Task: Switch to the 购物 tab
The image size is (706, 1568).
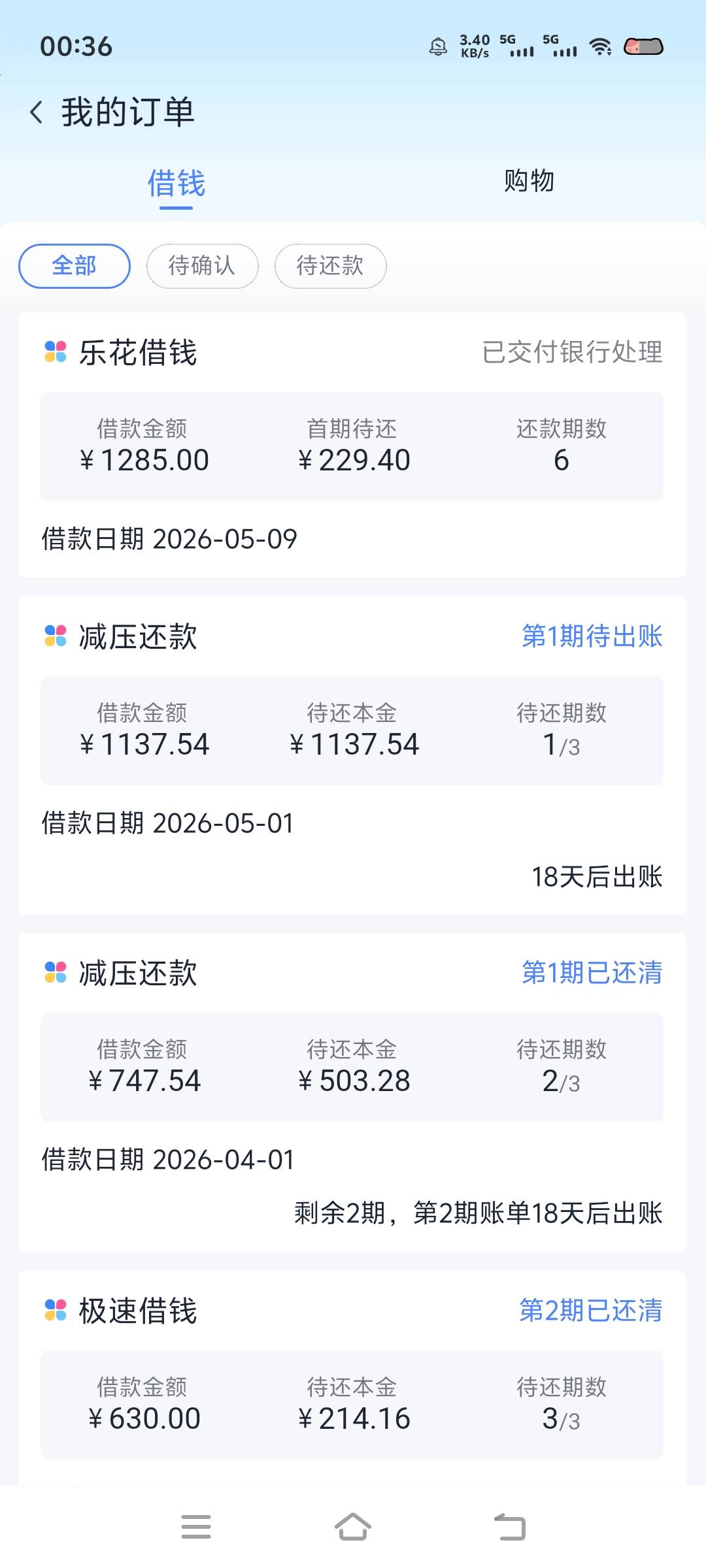Action: click(x=529, y=181)
